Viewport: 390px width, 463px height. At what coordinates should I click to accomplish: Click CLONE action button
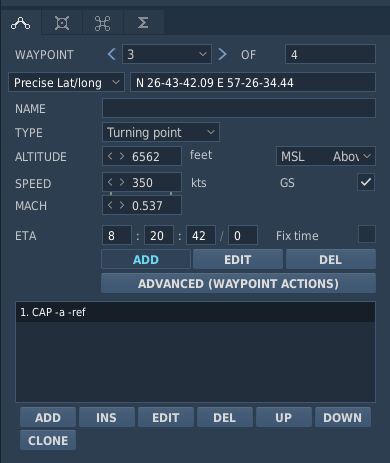tap(48, 440)
